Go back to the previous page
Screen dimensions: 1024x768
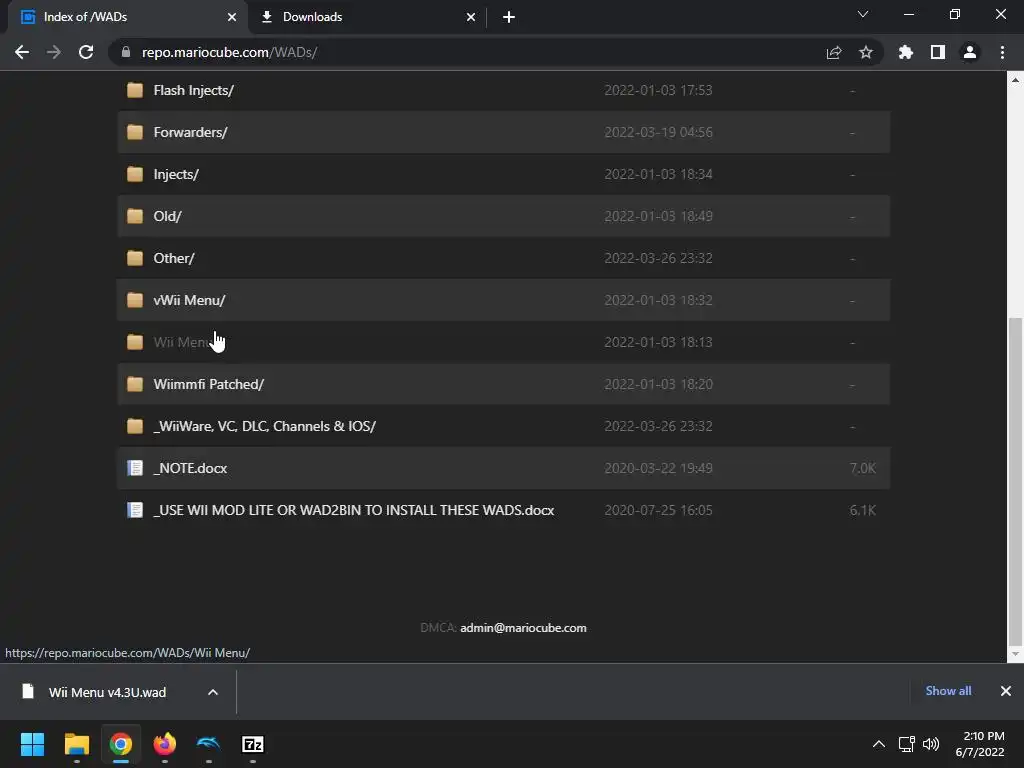click(x=22, y=52)
